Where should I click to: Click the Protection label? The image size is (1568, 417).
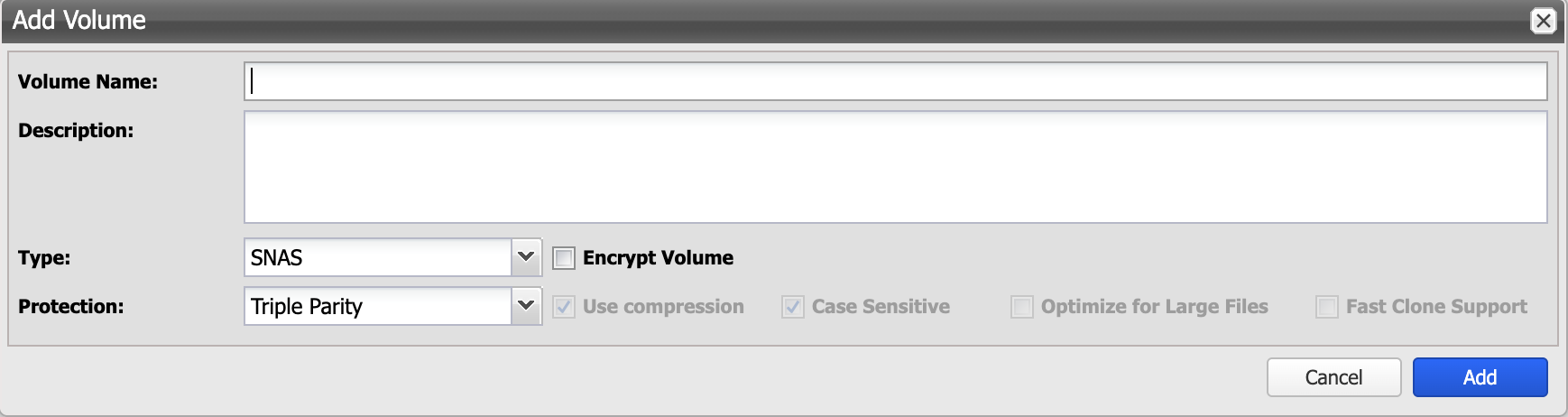pos(71,306)
